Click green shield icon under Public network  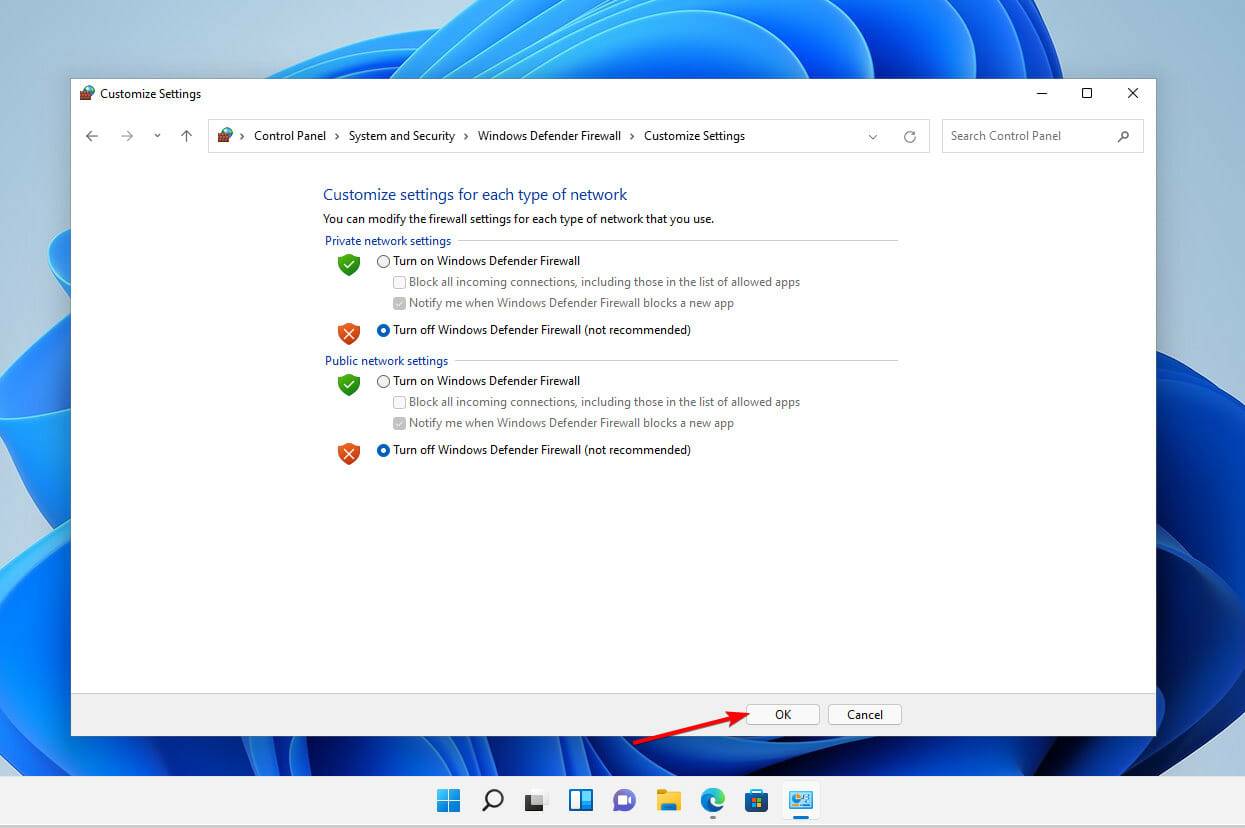[348, 385]
